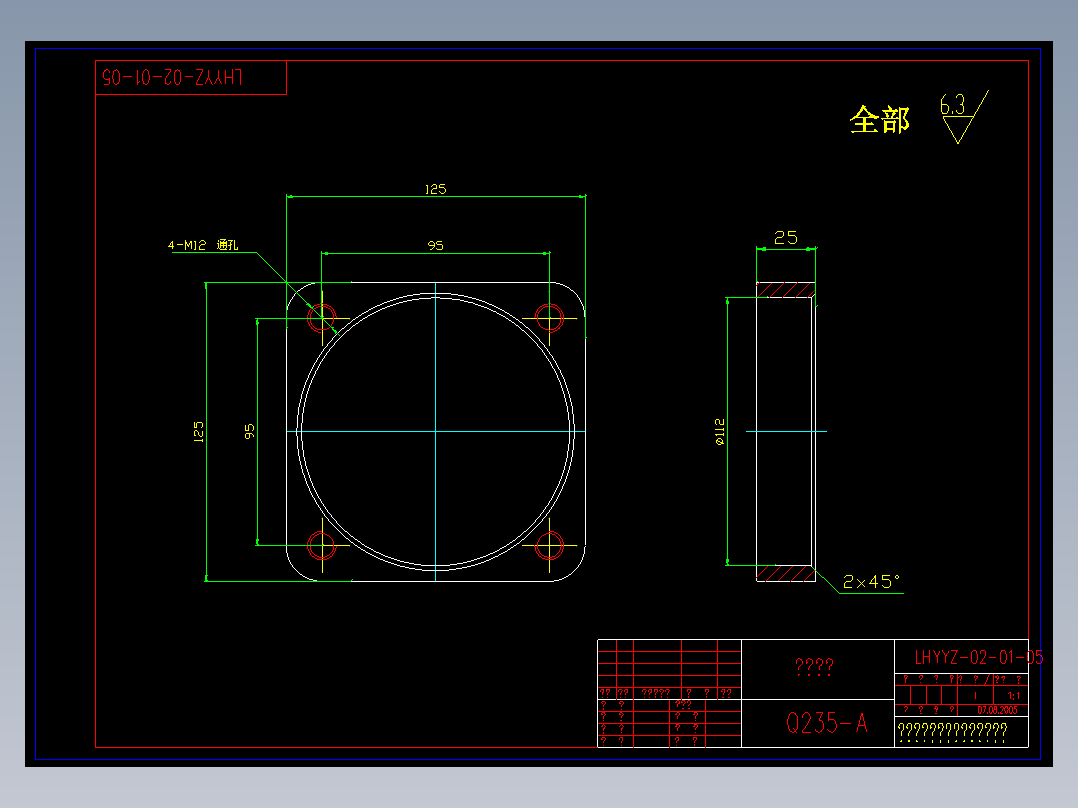Select the lower red hatch in section view
The width and height of the screenshot is (1078, 808).
pos(786,574)
